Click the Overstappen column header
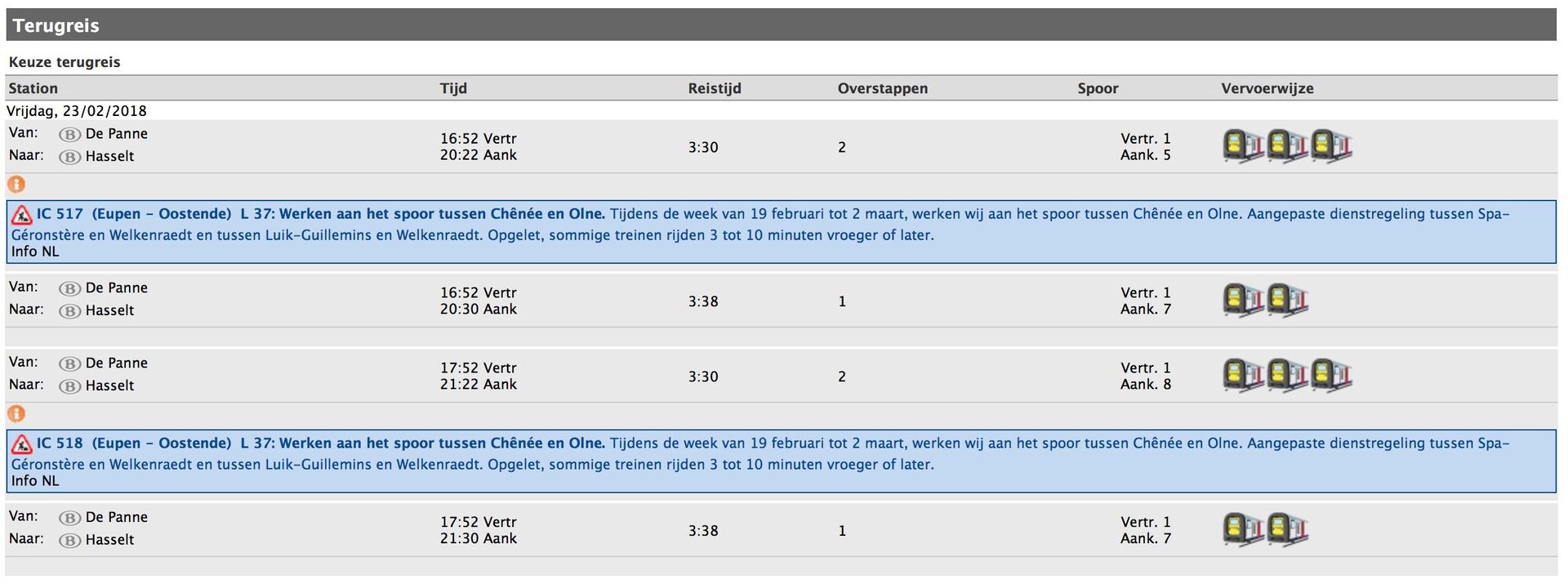Image resolution: width=1568 pixels, height=584 pixels. [882, 88]
